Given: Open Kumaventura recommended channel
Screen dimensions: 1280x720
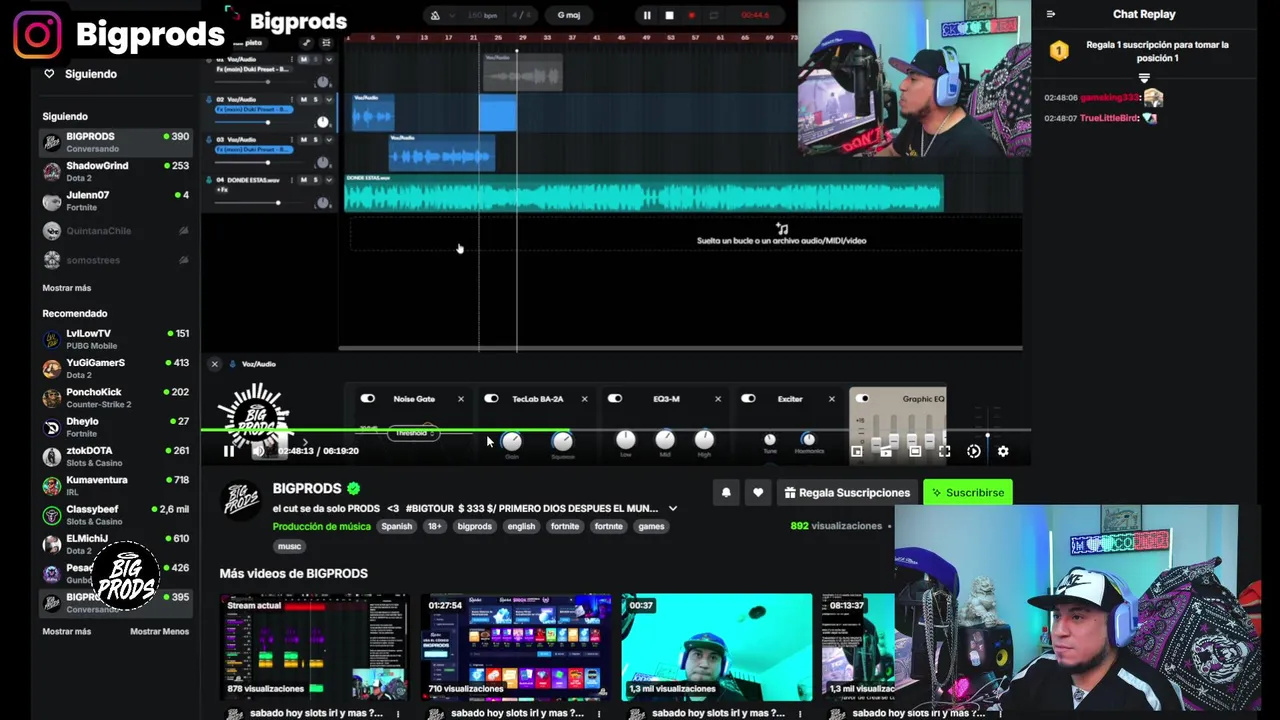Looking at the screenshot, I should pyautogui.click(x=116, y=485).
